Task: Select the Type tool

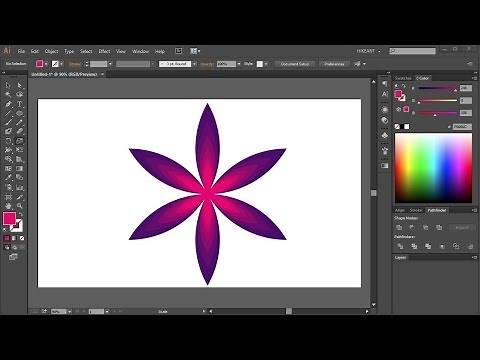Action: 20,104
